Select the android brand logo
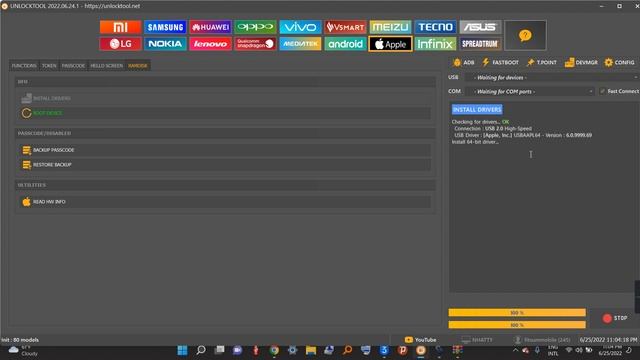 point(345,44)
